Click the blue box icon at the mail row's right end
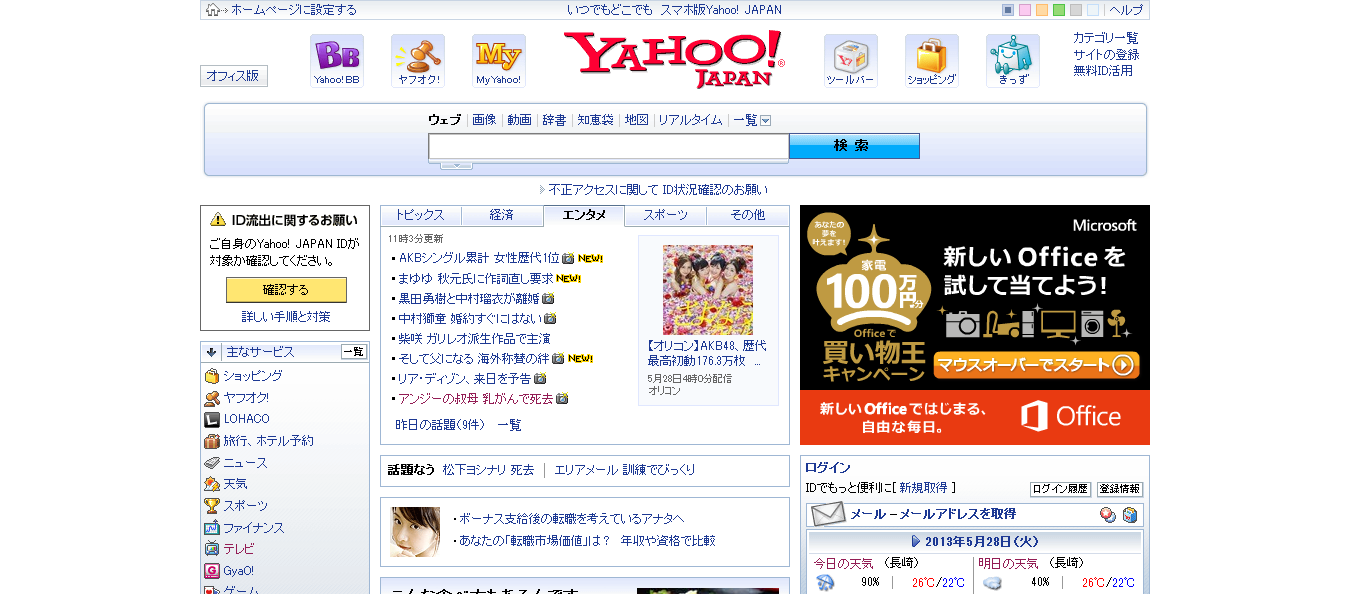This screenshot has height=594, width=1349. [1130, 515]
